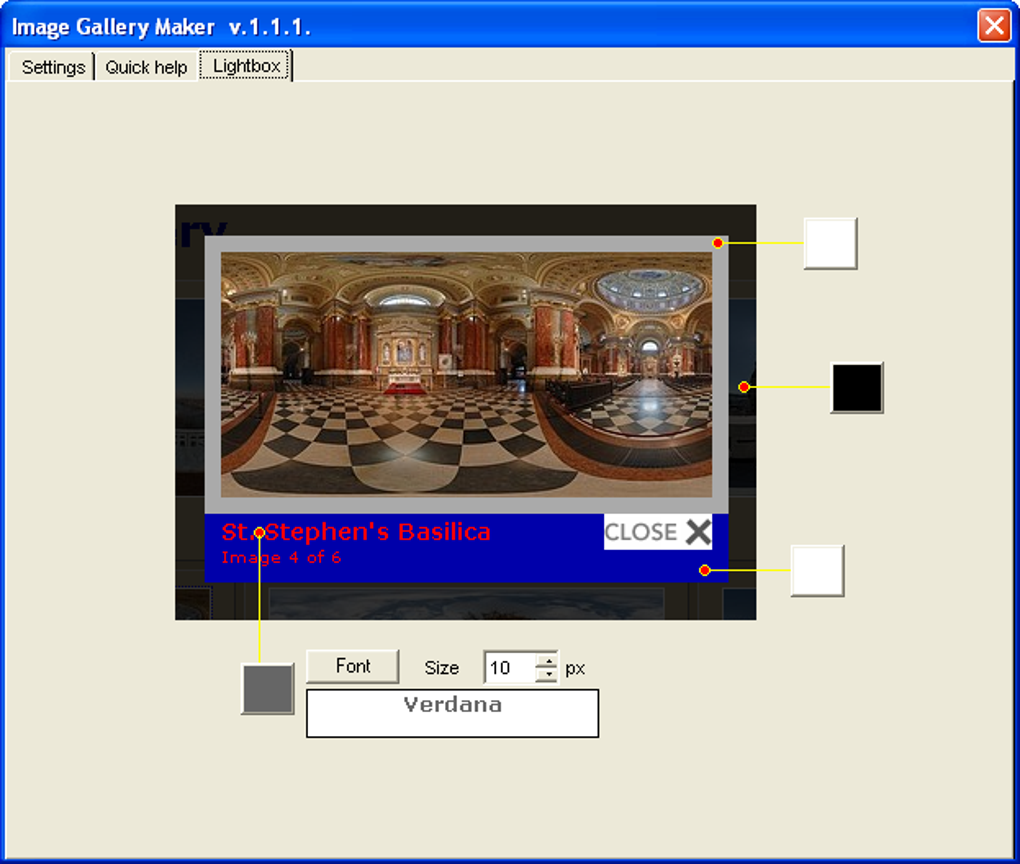Screen dimensions: 1020x864
Task: Increase font size with the up stepper
Action: (x=548, y=661)
